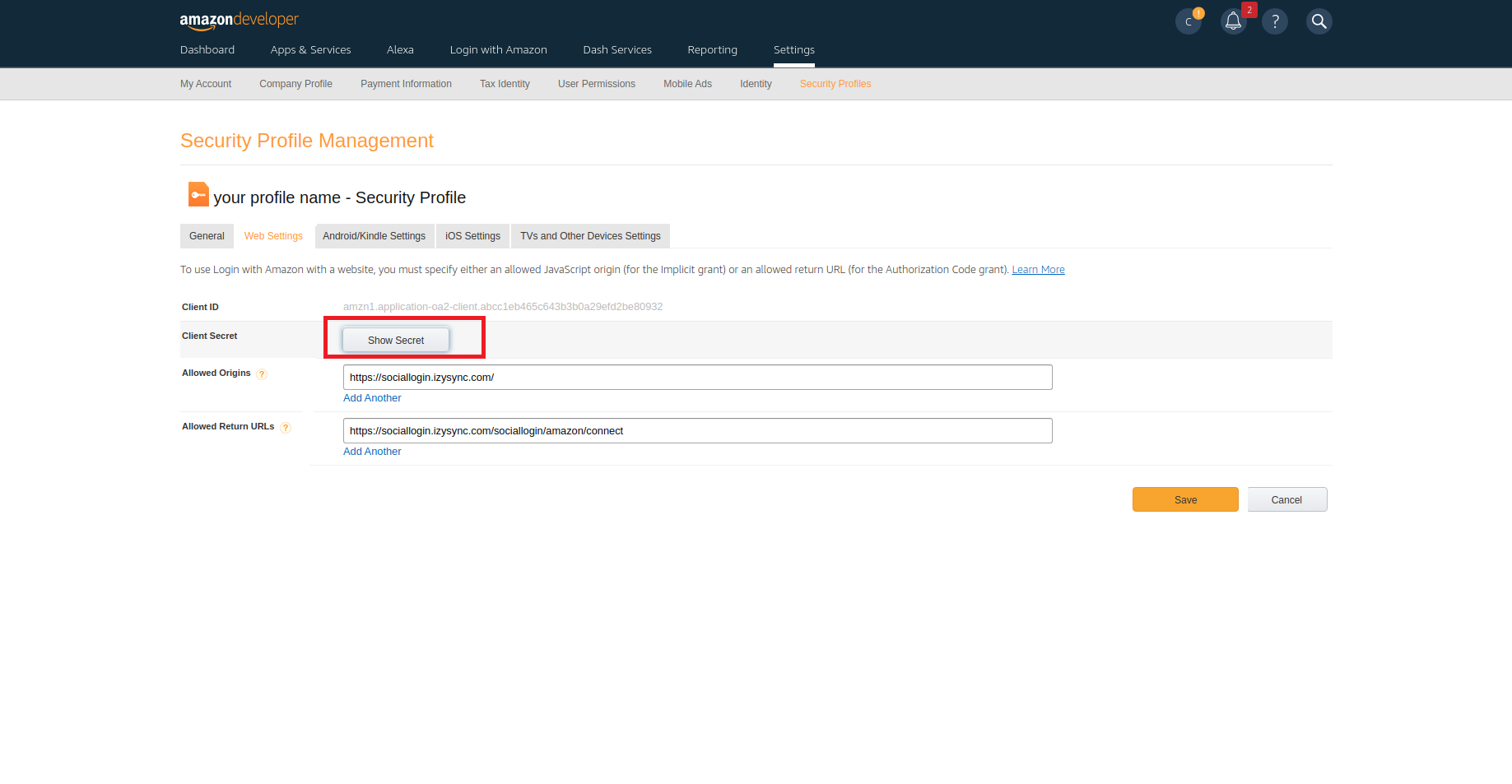Open Security Profiles page
This screenshot has width=1512, height=784.
point(835,84)
